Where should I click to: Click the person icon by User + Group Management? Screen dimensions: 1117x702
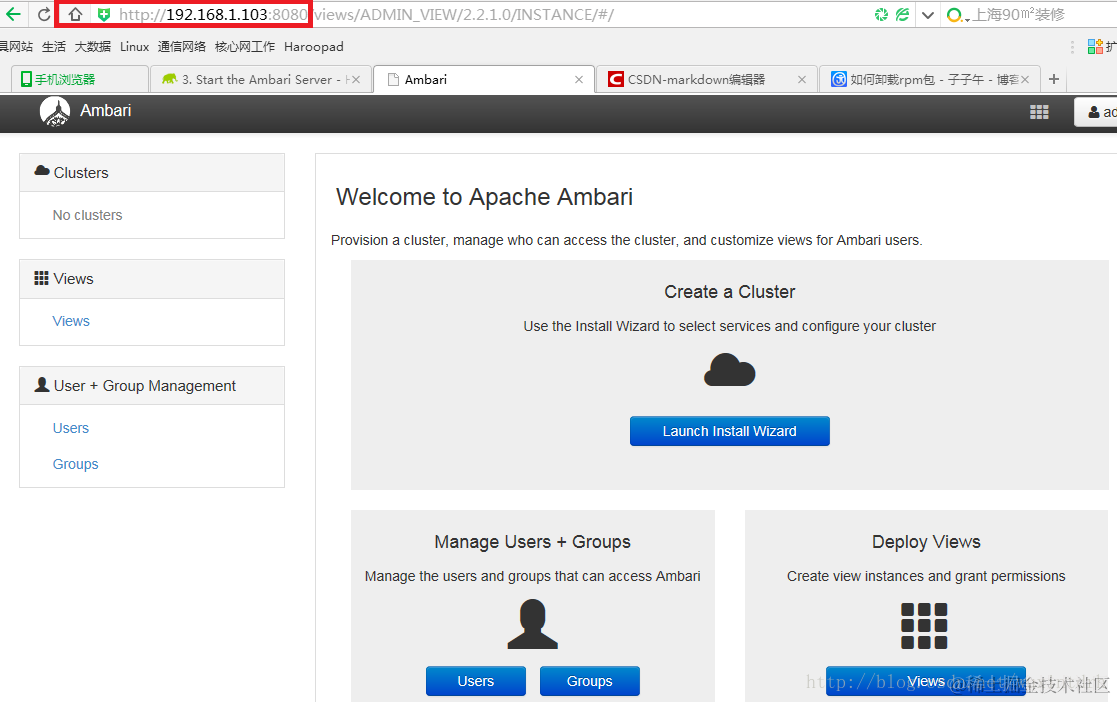(x=42, y=385)
